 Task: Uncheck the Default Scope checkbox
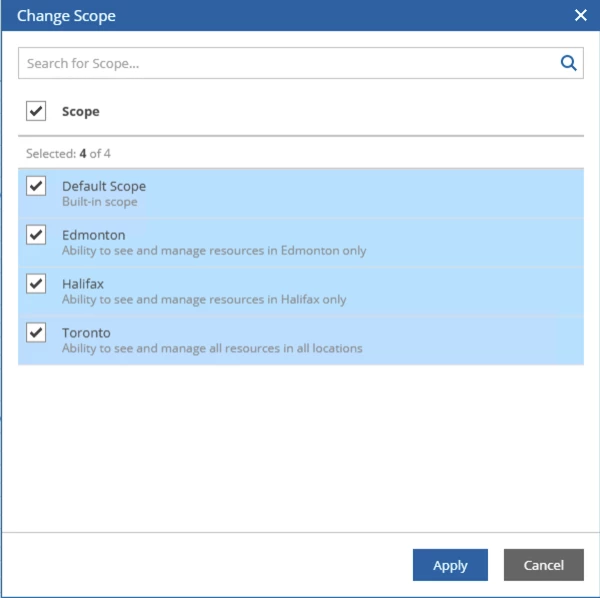(x=36, y=186)
